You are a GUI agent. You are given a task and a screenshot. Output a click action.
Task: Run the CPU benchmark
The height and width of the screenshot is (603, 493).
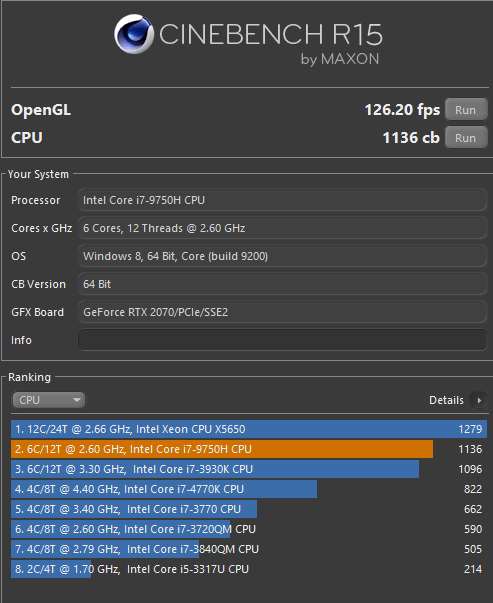point(466,138)
